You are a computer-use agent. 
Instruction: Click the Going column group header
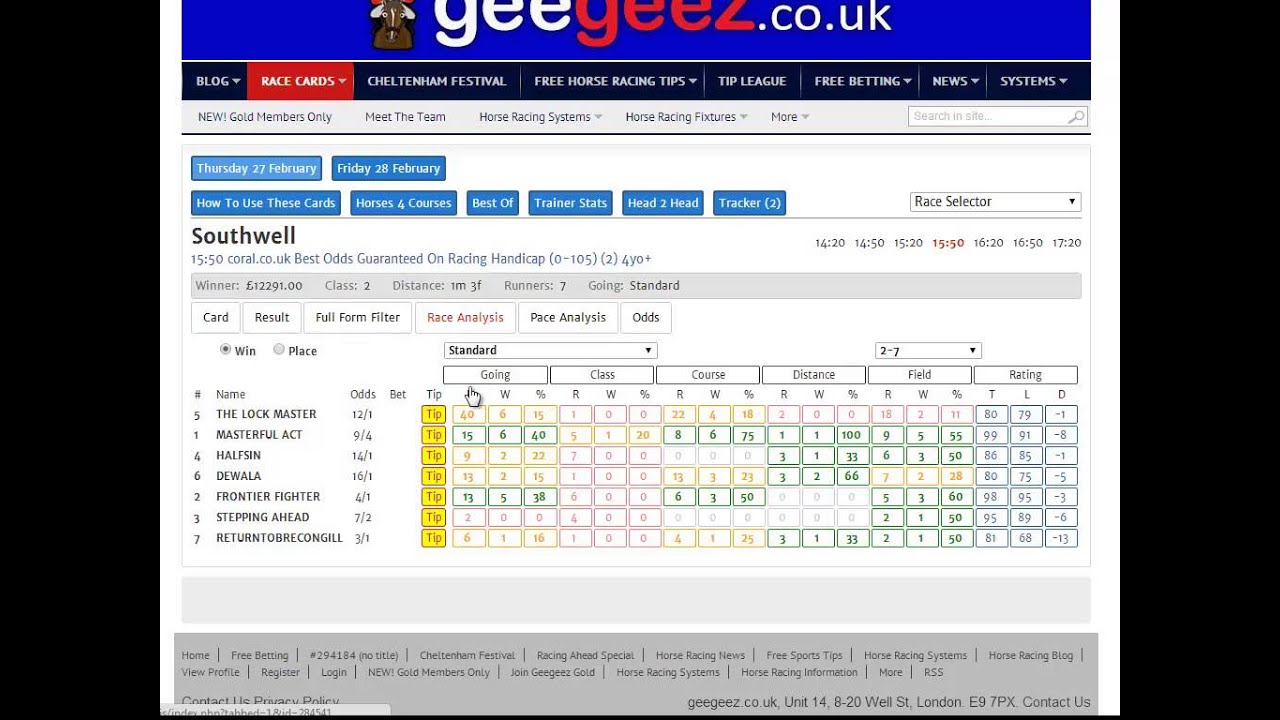click(x=495, y=375)
